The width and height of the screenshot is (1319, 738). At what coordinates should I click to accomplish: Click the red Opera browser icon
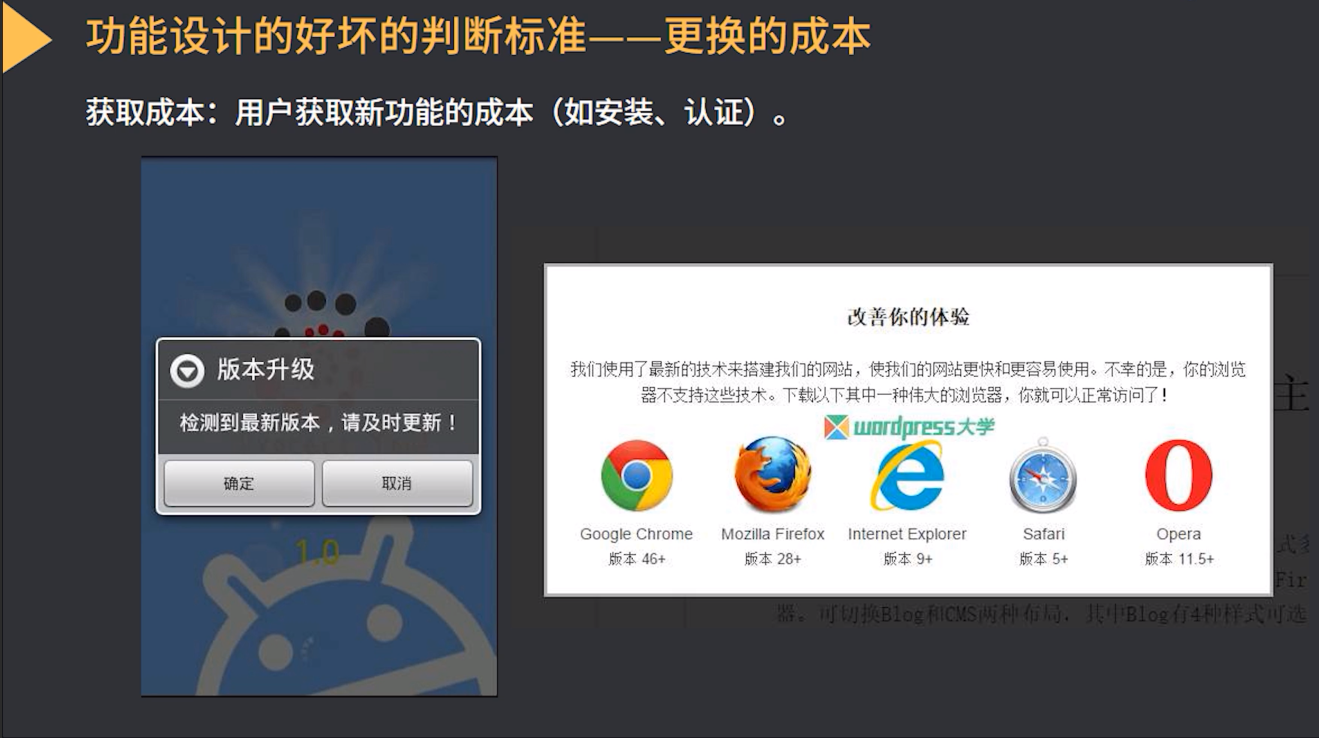tap(1179, 476)
